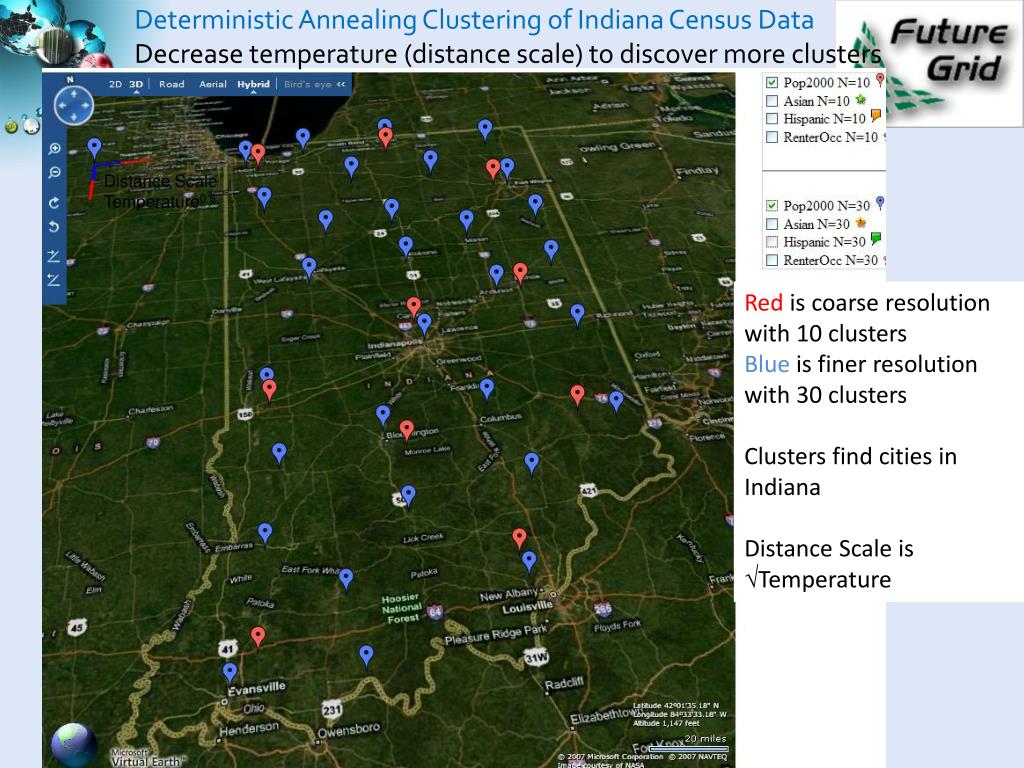
Task: Pan south using the compass down arrow
Action: [x=74, y=117]
